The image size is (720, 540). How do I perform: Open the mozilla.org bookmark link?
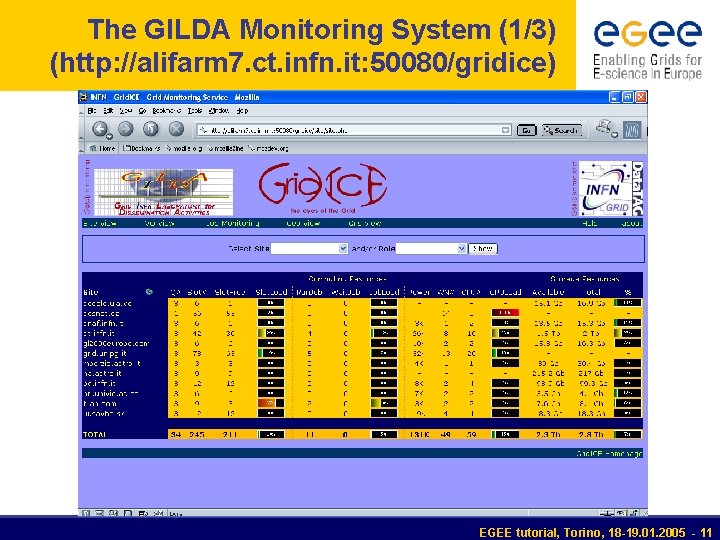pos(185,148)
